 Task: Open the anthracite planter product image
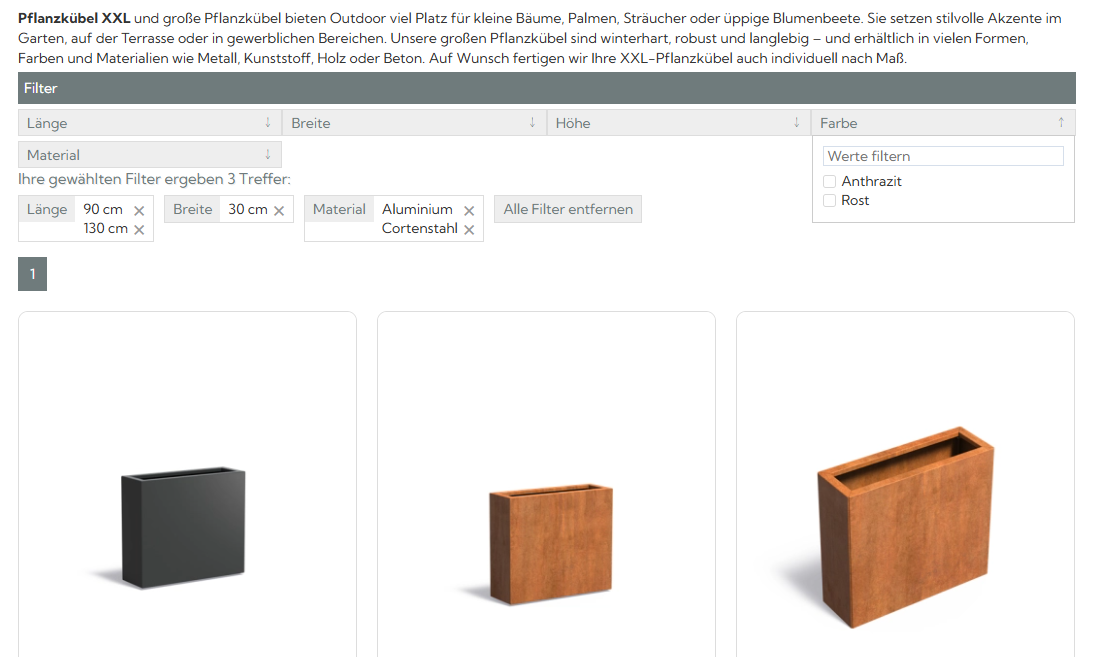(183, 528)
